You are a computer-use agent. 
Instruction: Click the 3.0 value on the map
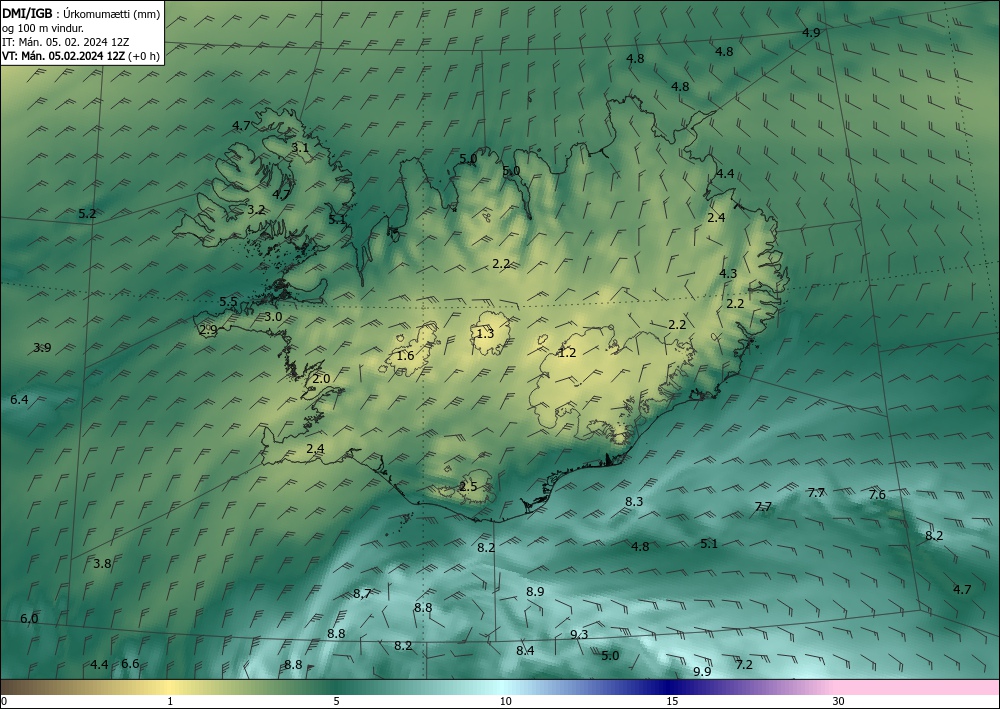(x=273, y=317)
